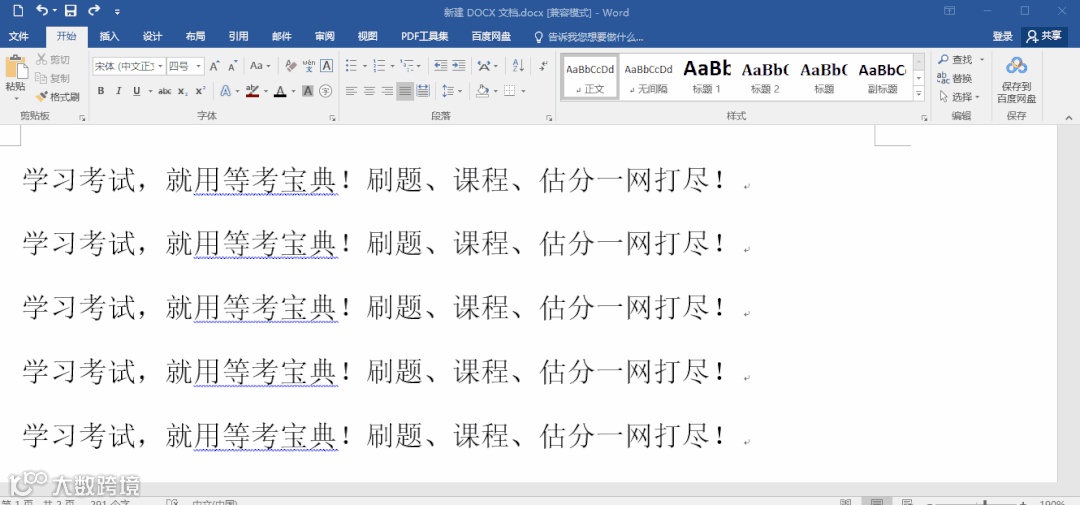Image resolution: width=1080 pixels, height=505 pixels.
Task: Click the 选择 (Select) button
Action: [959, 97]
